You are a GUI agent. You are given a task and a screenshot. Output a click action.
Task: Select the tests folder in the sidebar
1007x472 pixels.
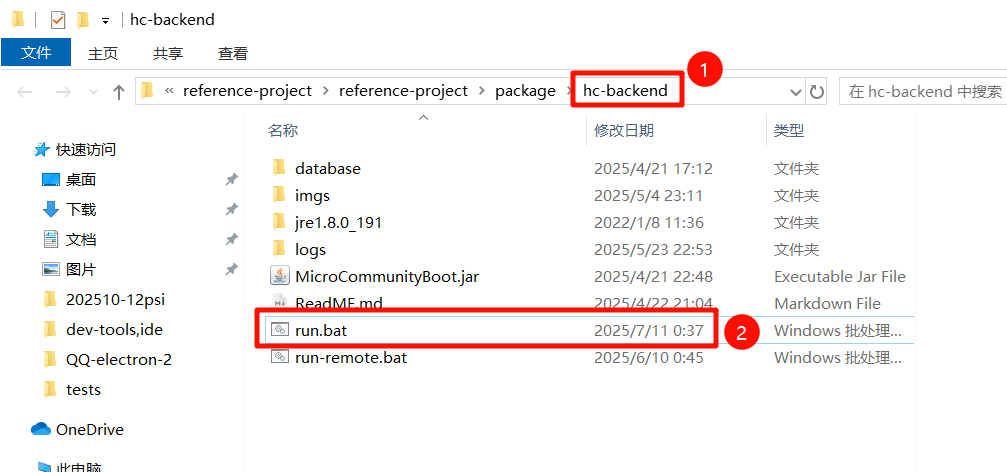[x=83, y=389]
